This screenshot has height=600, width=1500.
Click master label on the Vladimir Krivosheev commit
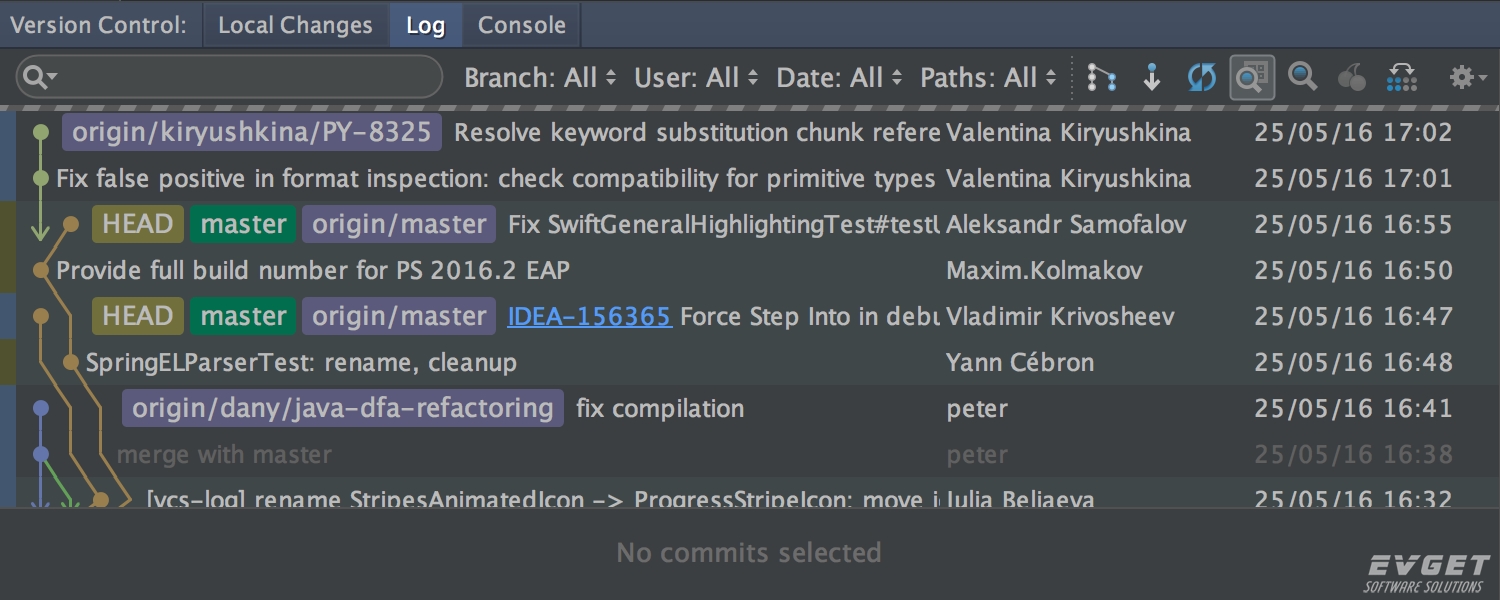pos(244,316)
